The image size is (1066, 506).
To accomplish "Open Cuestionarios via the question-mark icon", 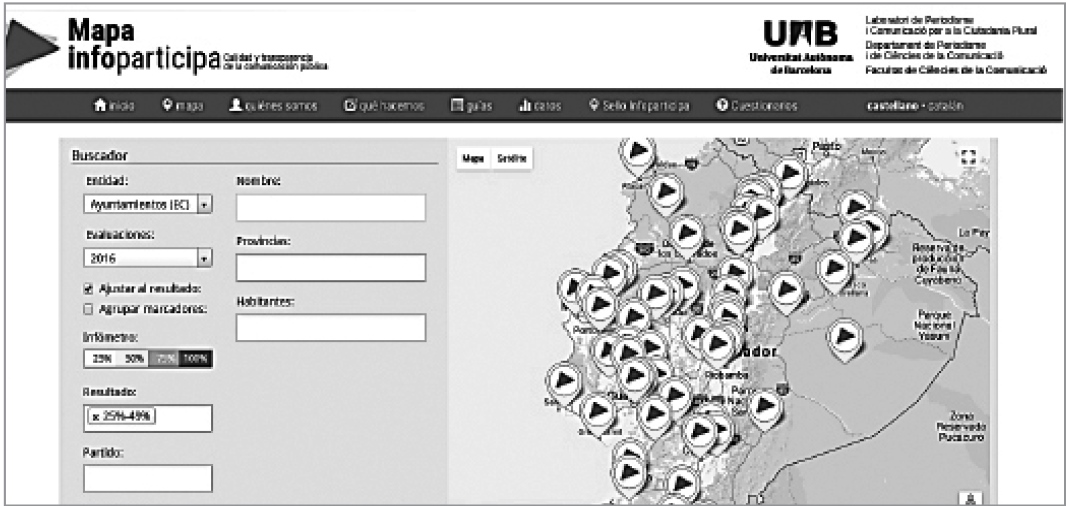I will coord(722,105).
